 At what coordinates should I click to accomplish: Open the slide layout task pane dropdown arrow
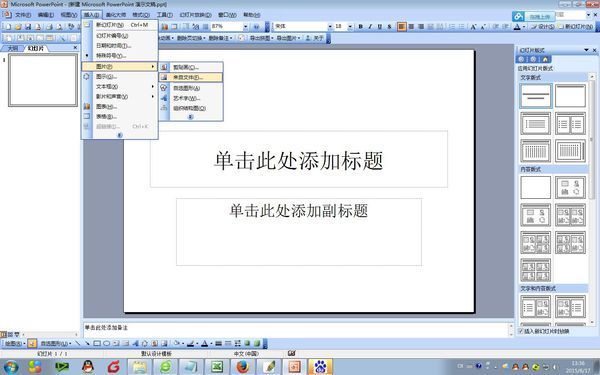click(586, 50)
